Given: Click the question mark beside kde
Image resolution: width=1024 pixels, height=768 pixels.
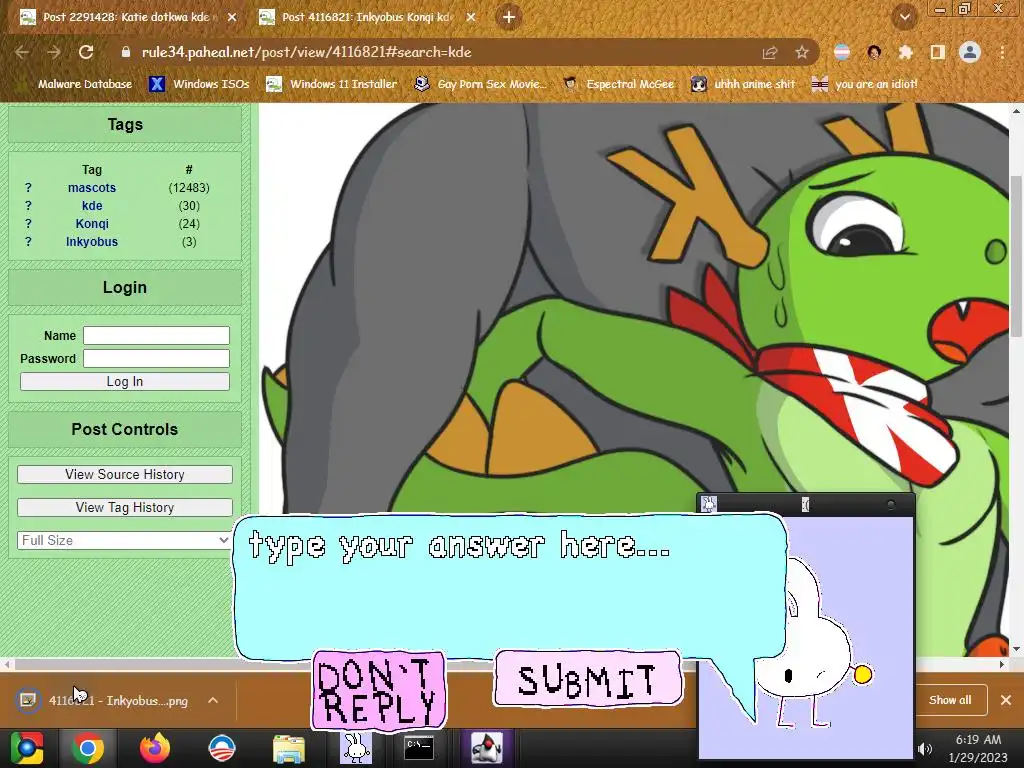Looking at the screenshot, I should [28, 206].
